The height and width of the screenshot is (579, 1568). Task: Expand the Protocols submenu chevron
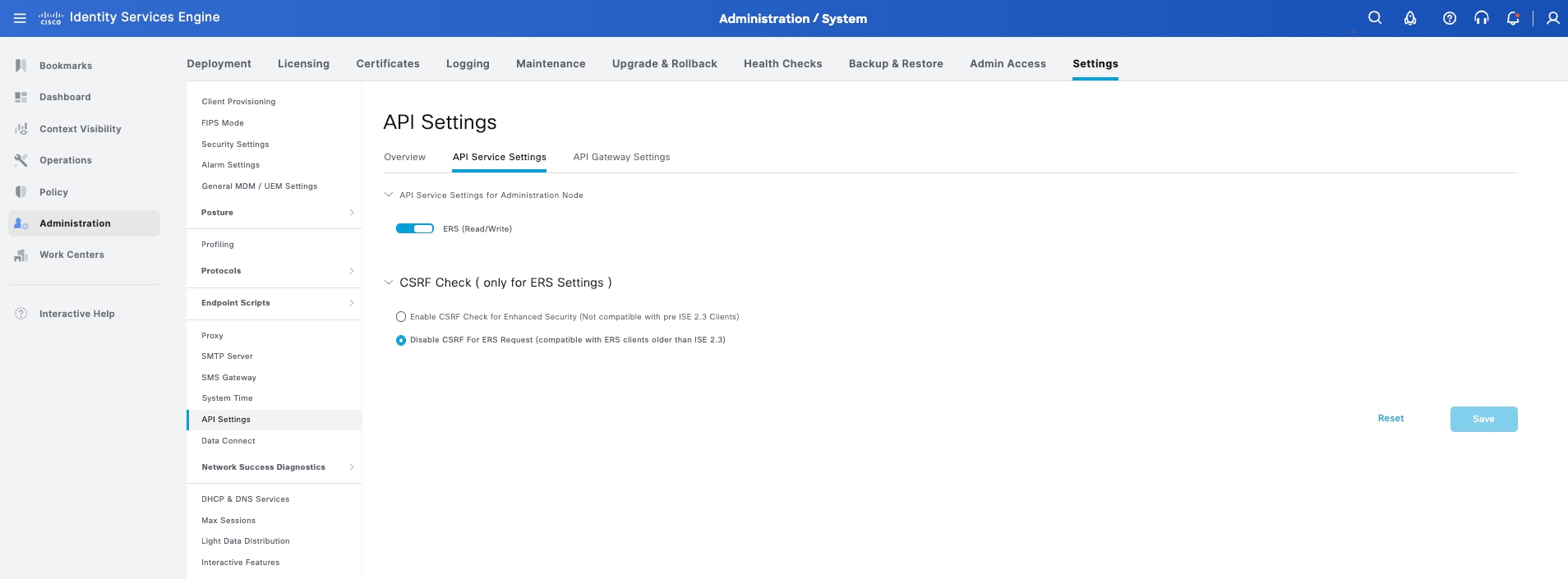[352, 271]
